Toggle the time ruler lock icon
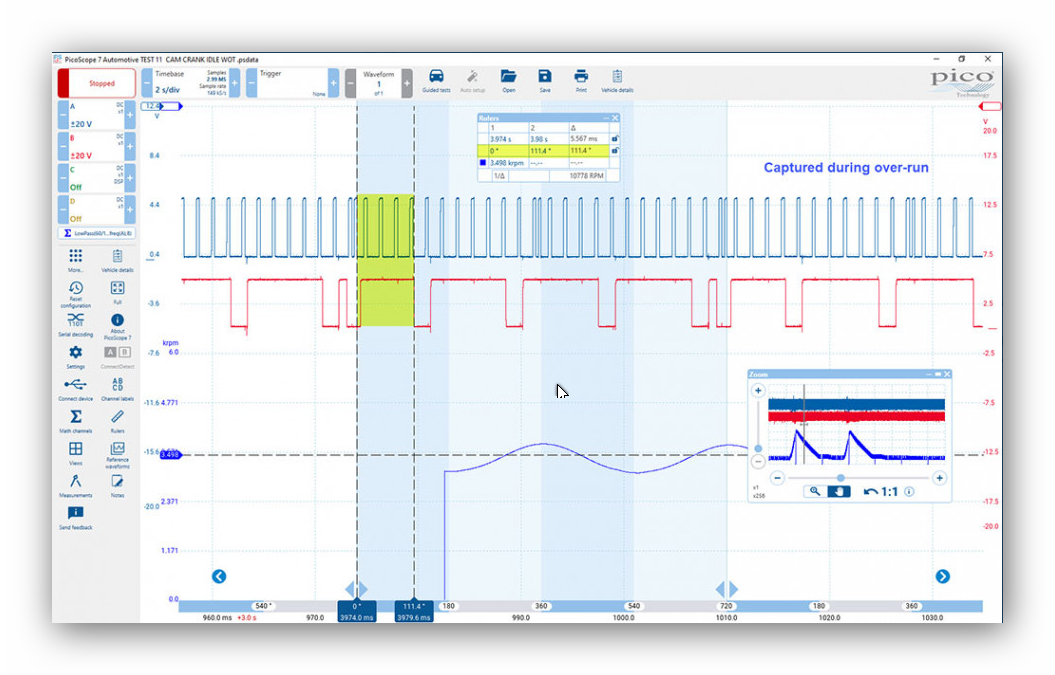 614,139
